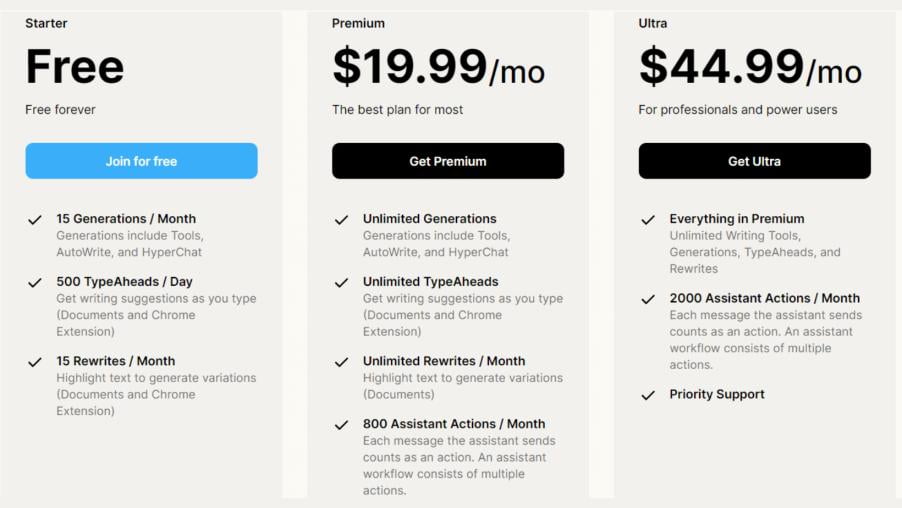Click checkmark next to Unlimited Generations

pyautogui.click(x=341, y=220)
